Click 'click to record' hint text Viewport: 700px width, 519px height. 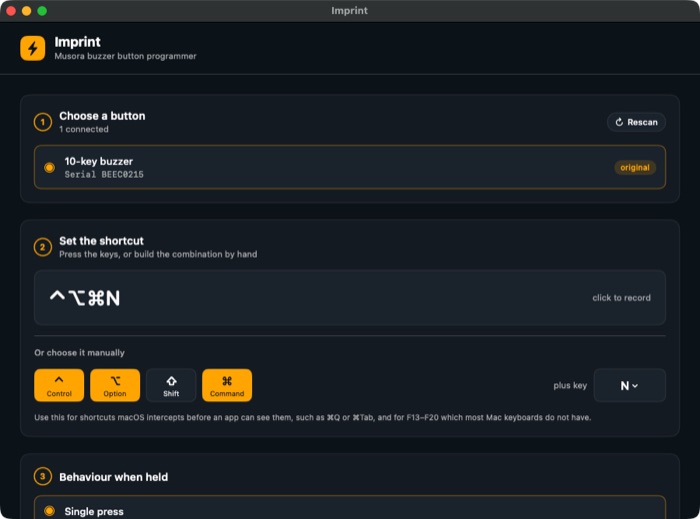point(621,298)
